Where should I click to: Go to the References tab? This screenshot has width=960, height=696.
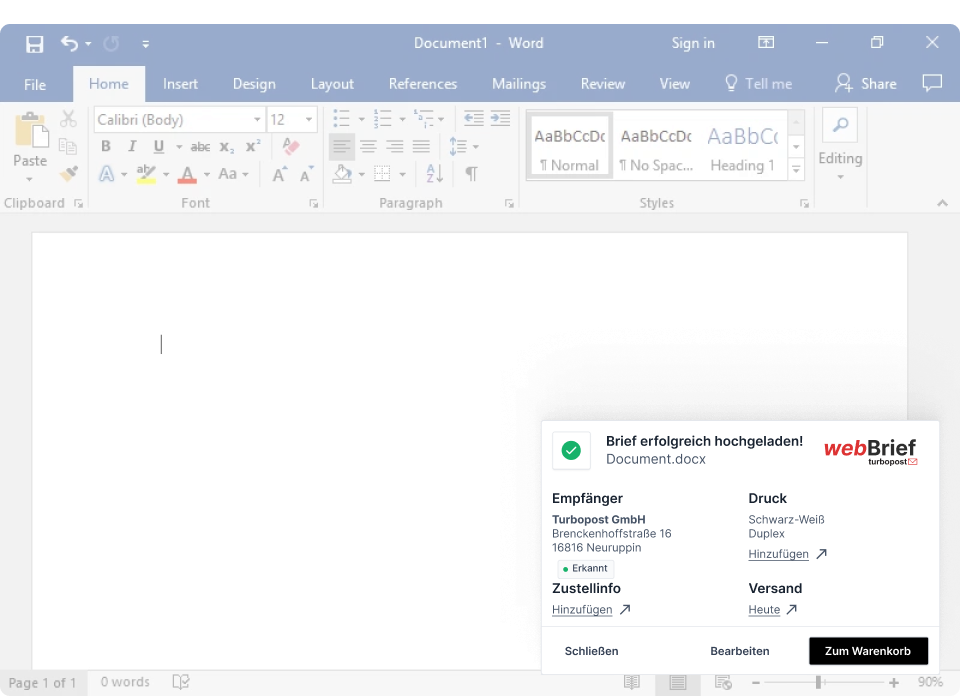(x=422, y=84)
